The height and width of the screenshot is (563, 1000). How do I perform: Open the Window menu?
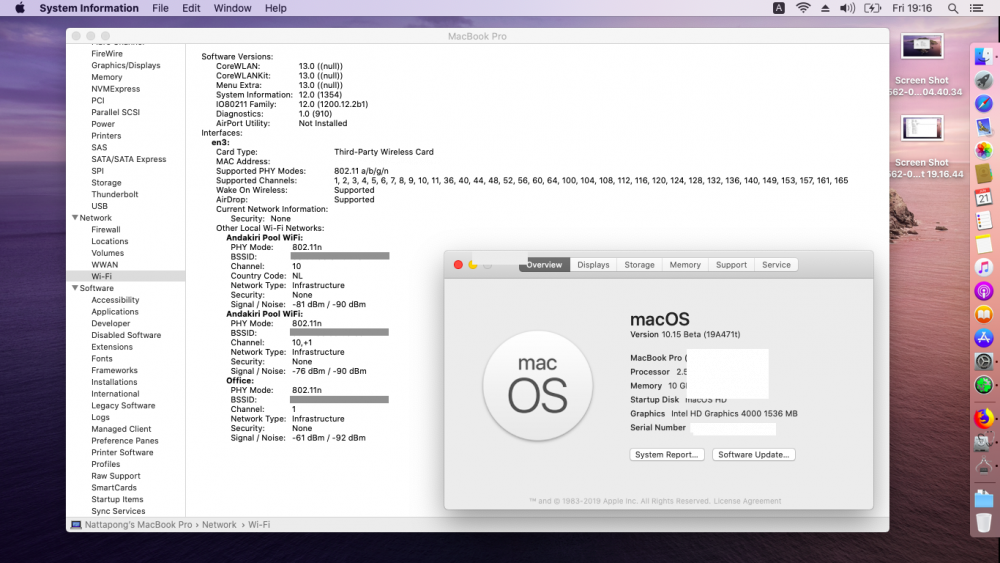pyautogui.click(x=232, y=8)
